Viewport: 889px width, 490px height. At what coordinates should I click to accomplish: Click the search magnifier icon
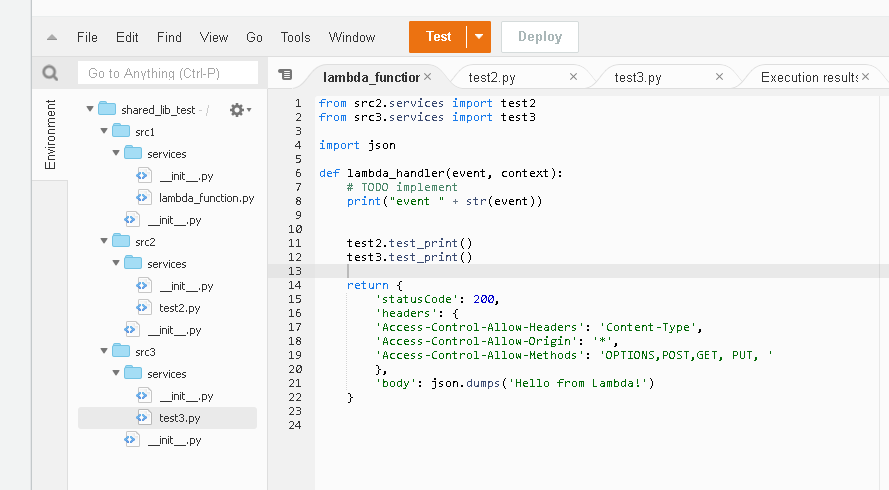tap(51, 73)
